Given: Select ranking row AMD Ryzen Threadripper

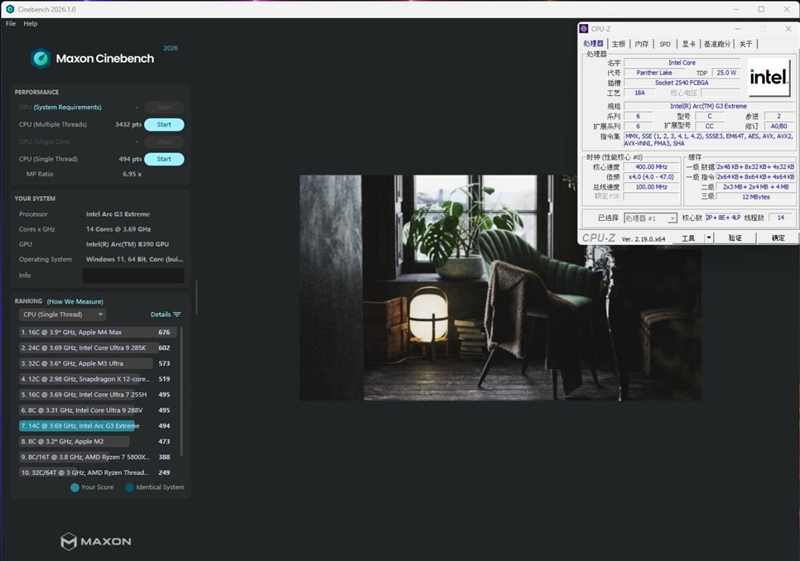Looking at the screenshot, I should [98, 473].
